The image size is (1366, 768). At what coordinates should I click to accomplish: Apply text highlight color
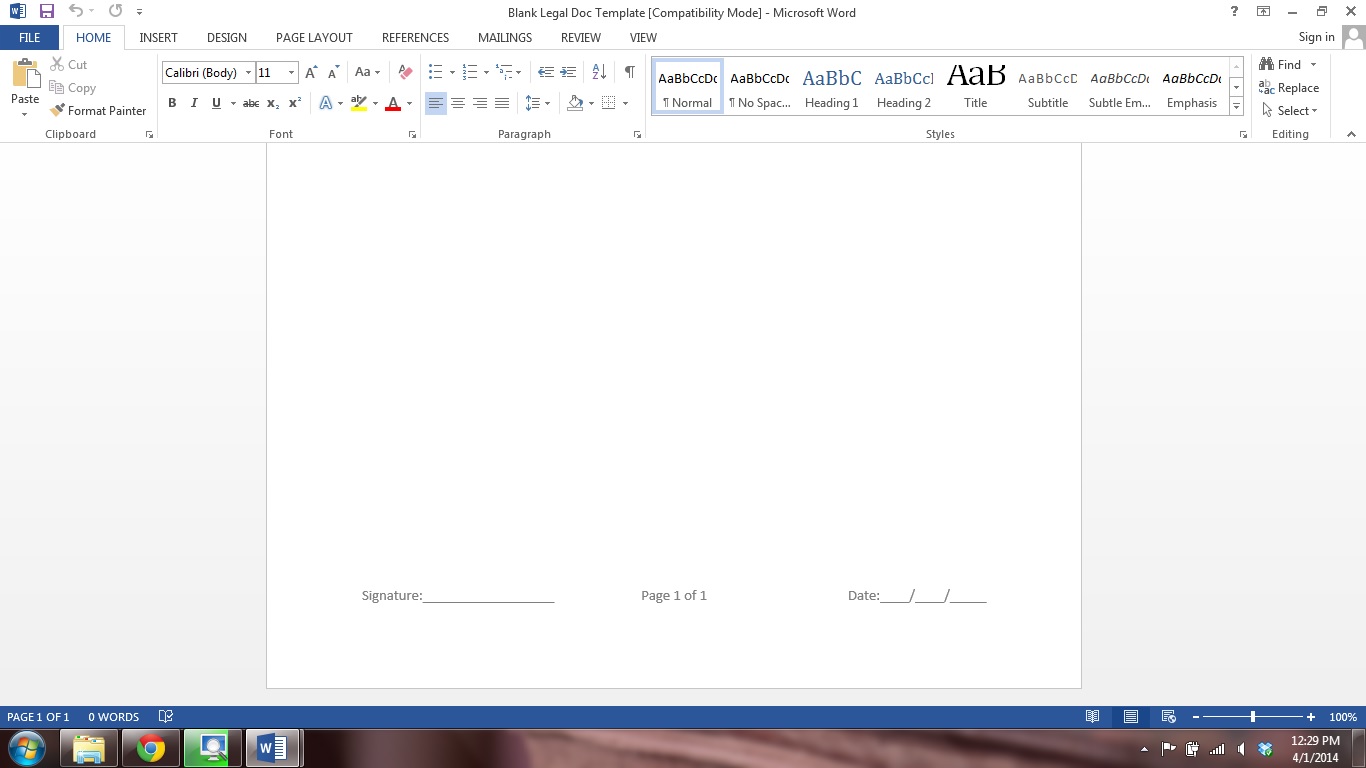358,103
